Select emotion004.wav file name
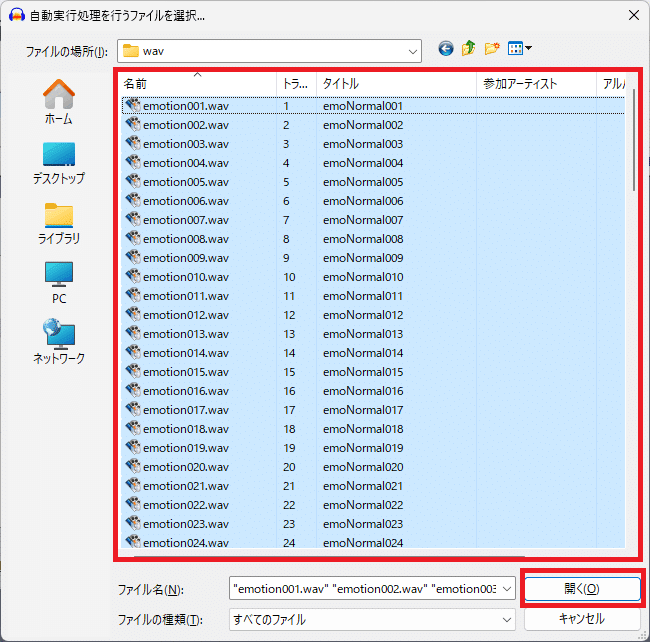This screenshot has width=650, height=642. (186, 163)
